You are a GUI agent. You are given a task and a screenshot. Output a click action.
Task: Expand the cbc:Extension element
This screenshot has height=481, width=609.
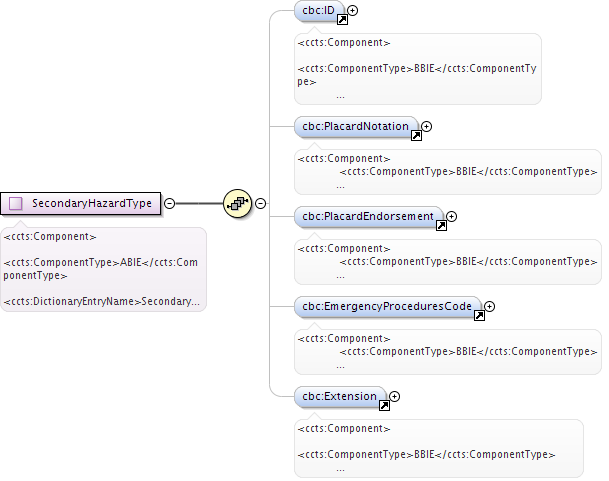[394, 396]
